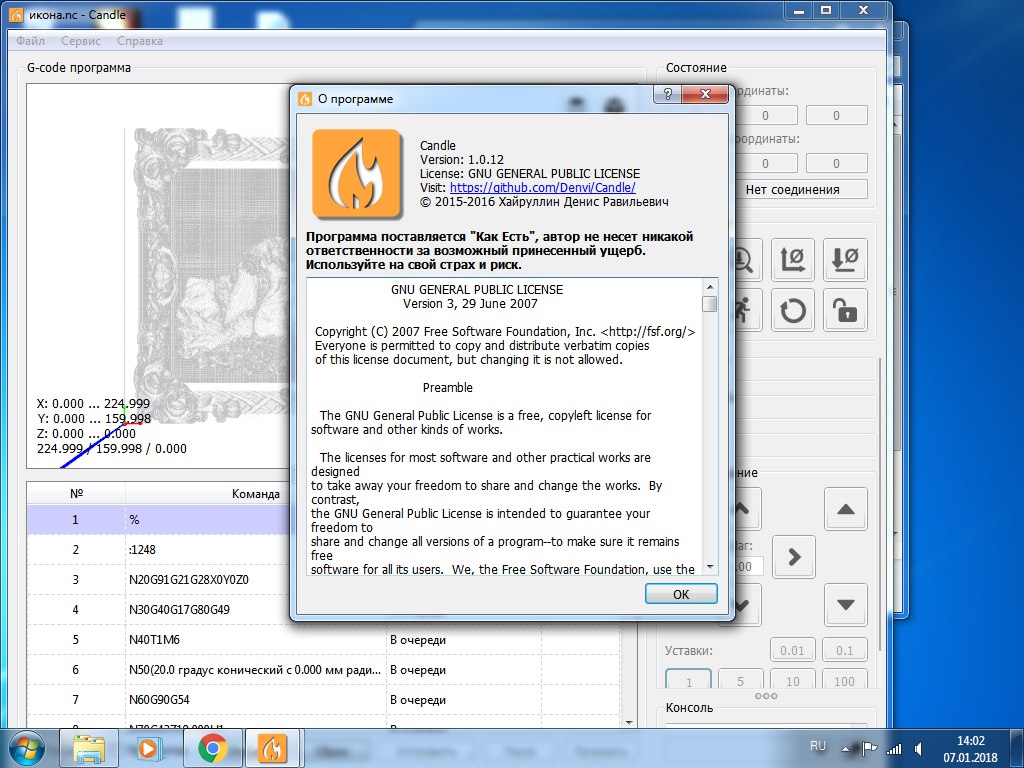Click the Z down triangle jog button
This screenshot has width=1024, height=768.
point(846,605)
